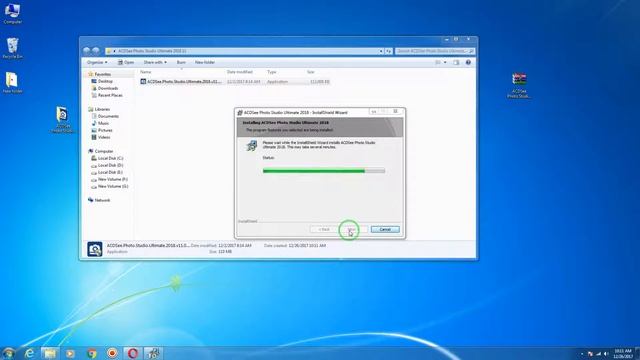
Task: Toggle the preview pane icon
Action: click(x=456, y=62)
